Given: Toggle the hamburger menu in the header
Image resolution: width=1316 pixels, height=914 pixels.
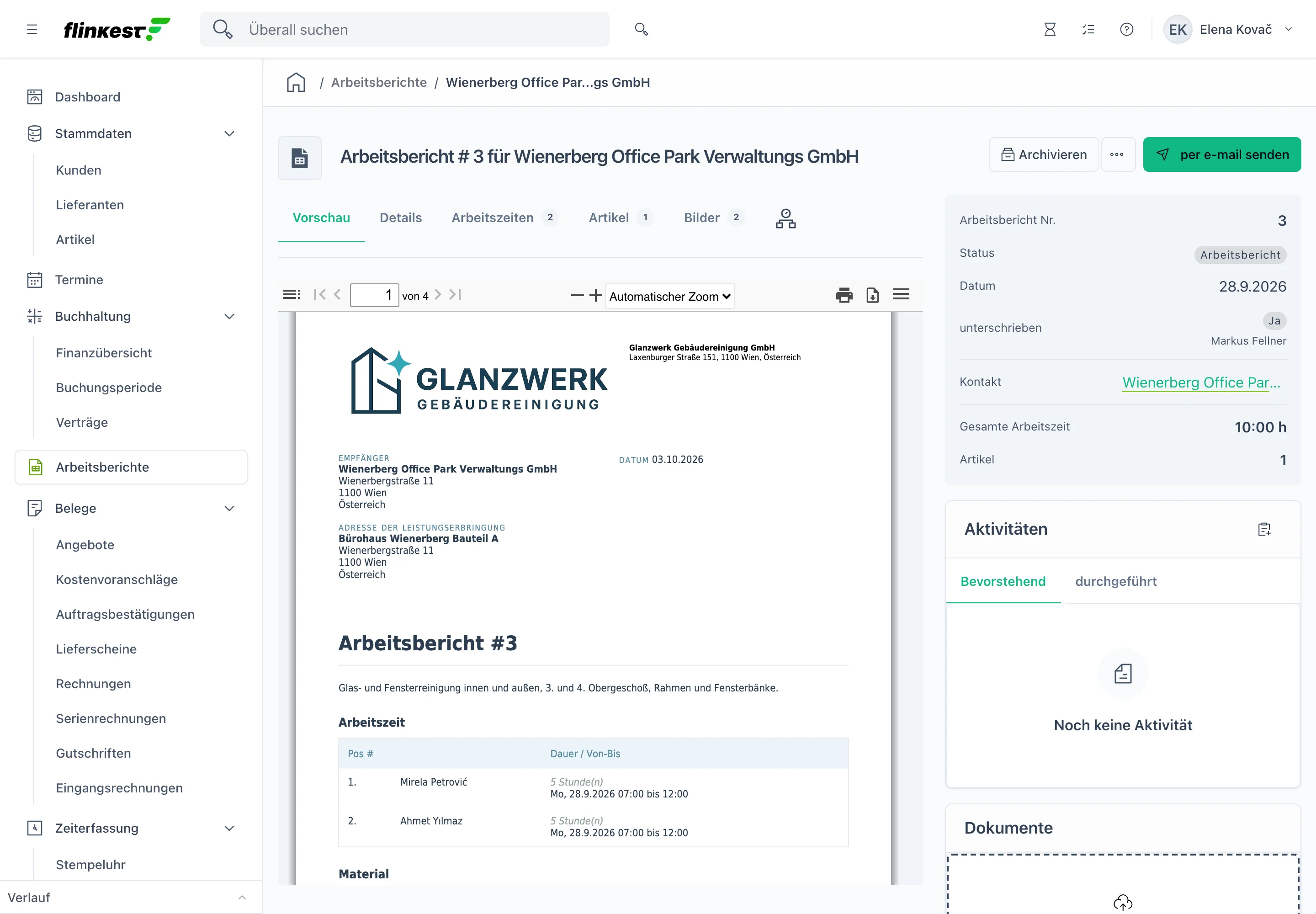Looking at the screenshot, I should point(32,29).
